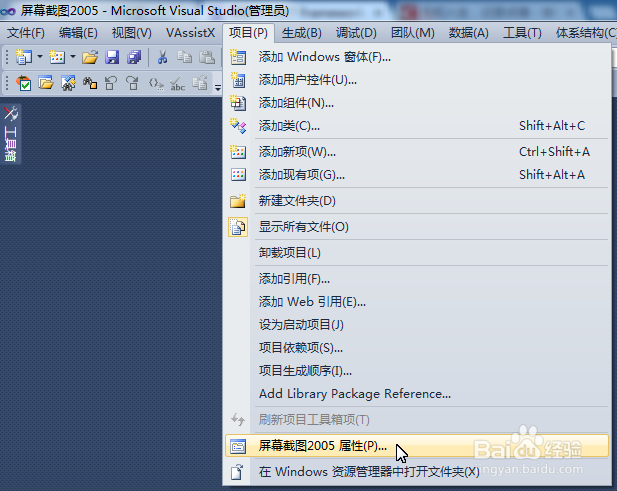
Task: Open the 工具(T) menu
Action: coord(522,33)
